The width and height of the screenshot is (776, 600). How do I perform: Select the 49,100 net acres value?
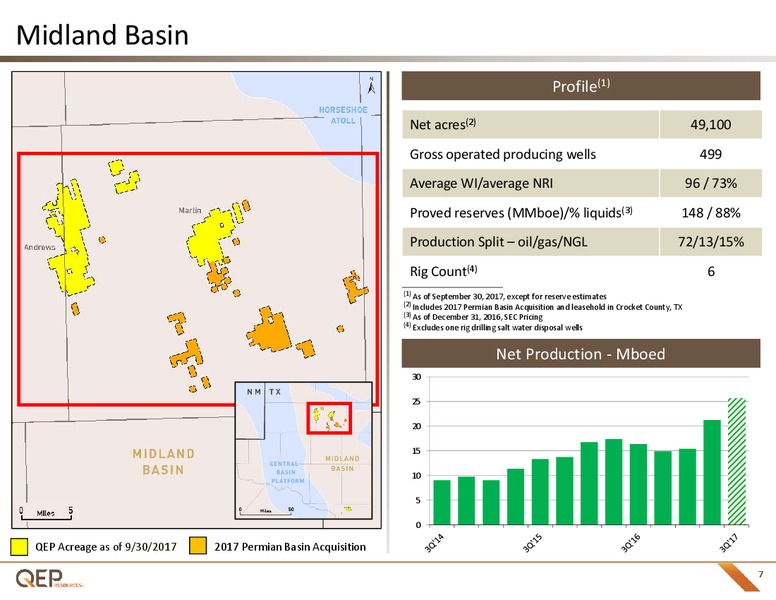click(x=710, y=124)
